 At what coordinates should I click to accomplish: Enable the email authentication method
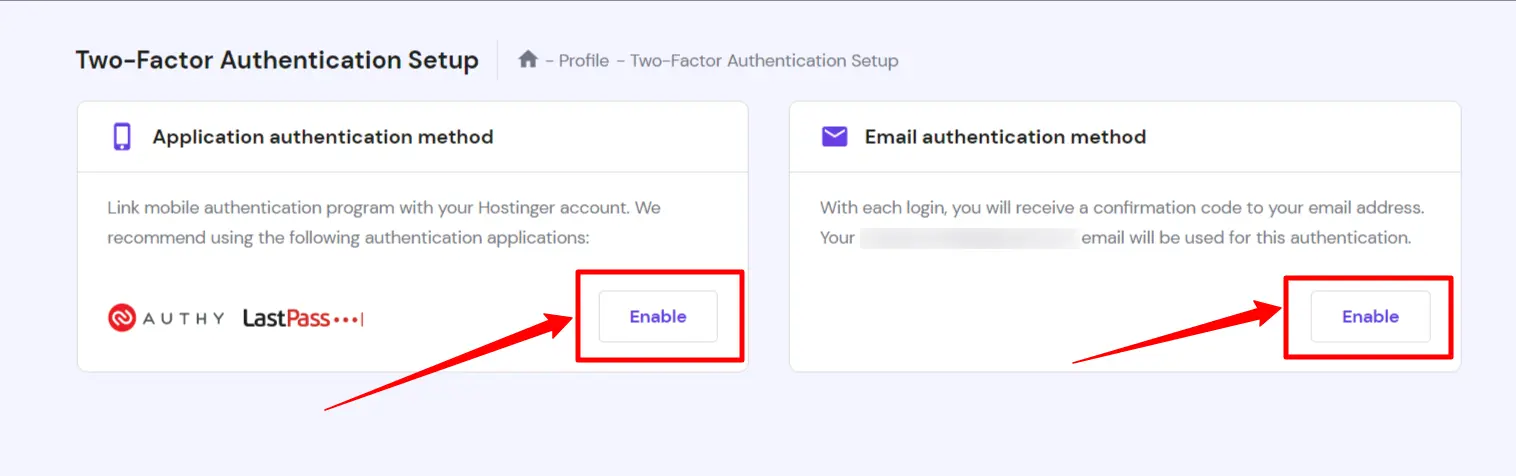1370,317
